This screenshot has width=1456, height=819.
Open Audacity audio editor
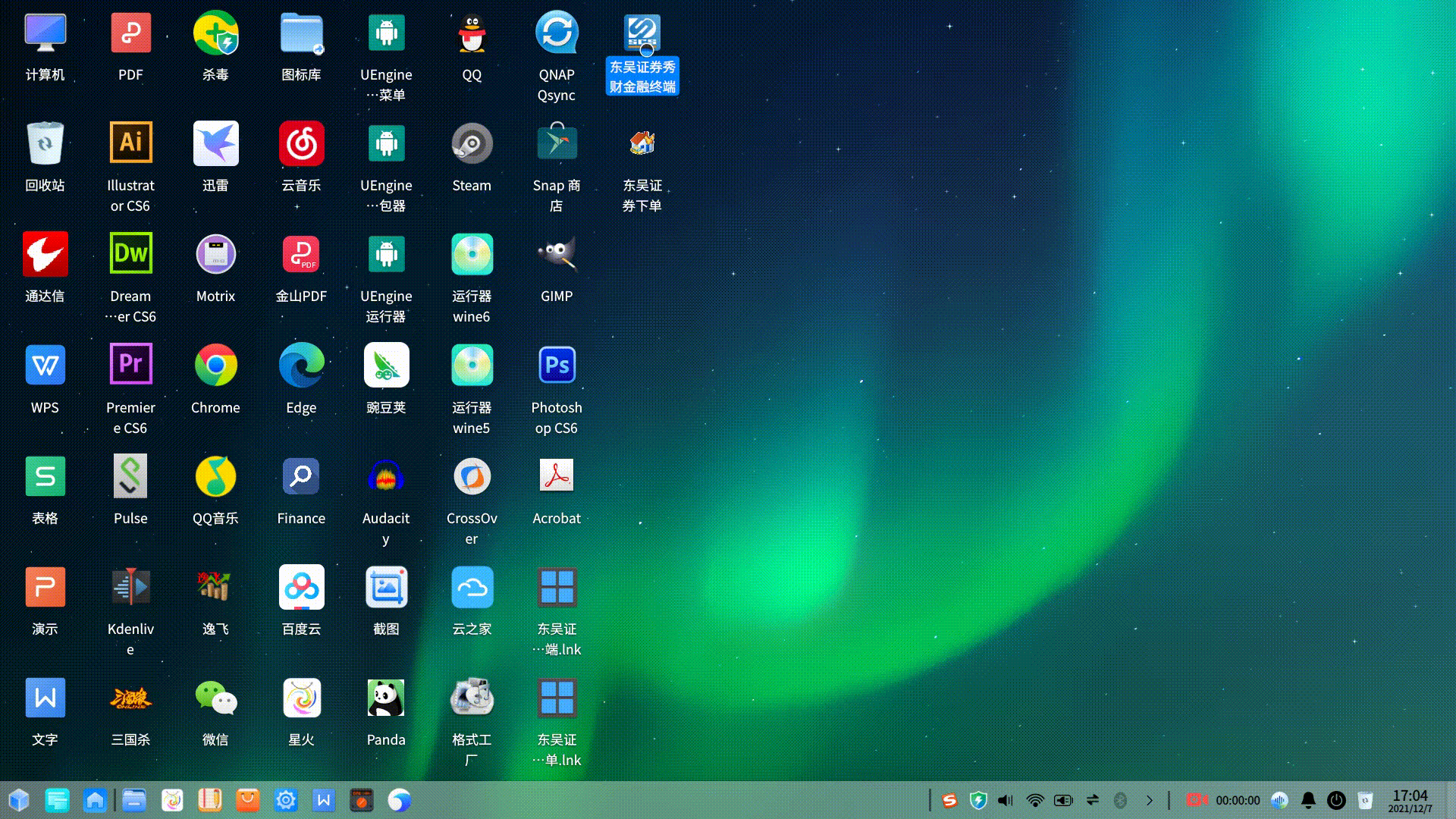pos(385,475)
